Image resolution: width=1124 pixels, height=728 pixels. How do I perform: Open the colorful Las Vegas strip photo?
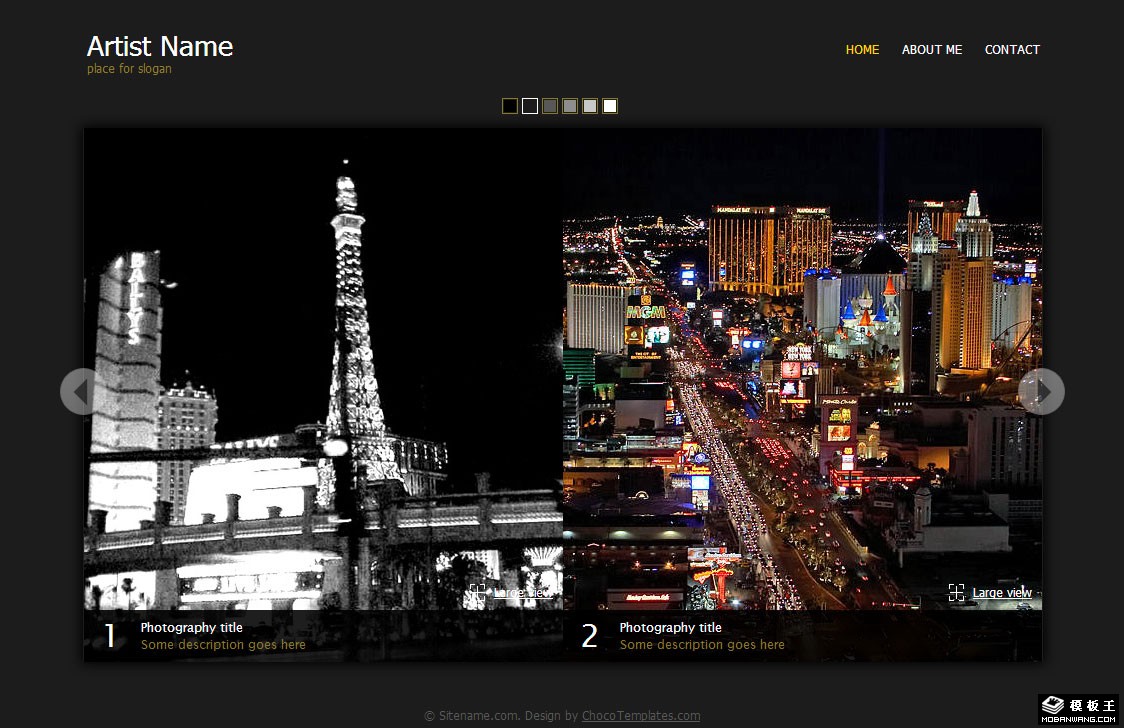(802, 370)
